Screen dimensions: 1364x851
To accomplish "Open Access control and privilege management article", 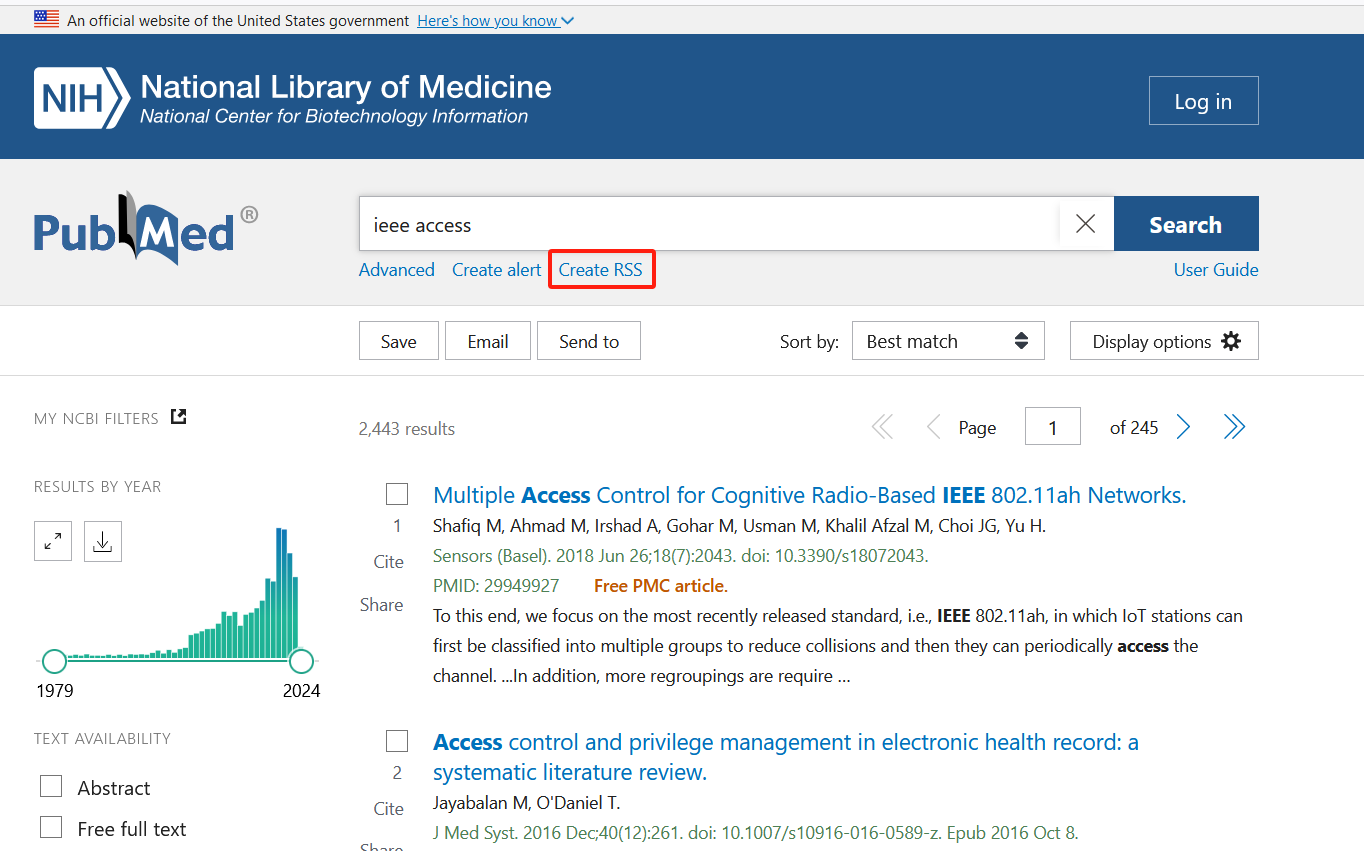I will (786, 757).
